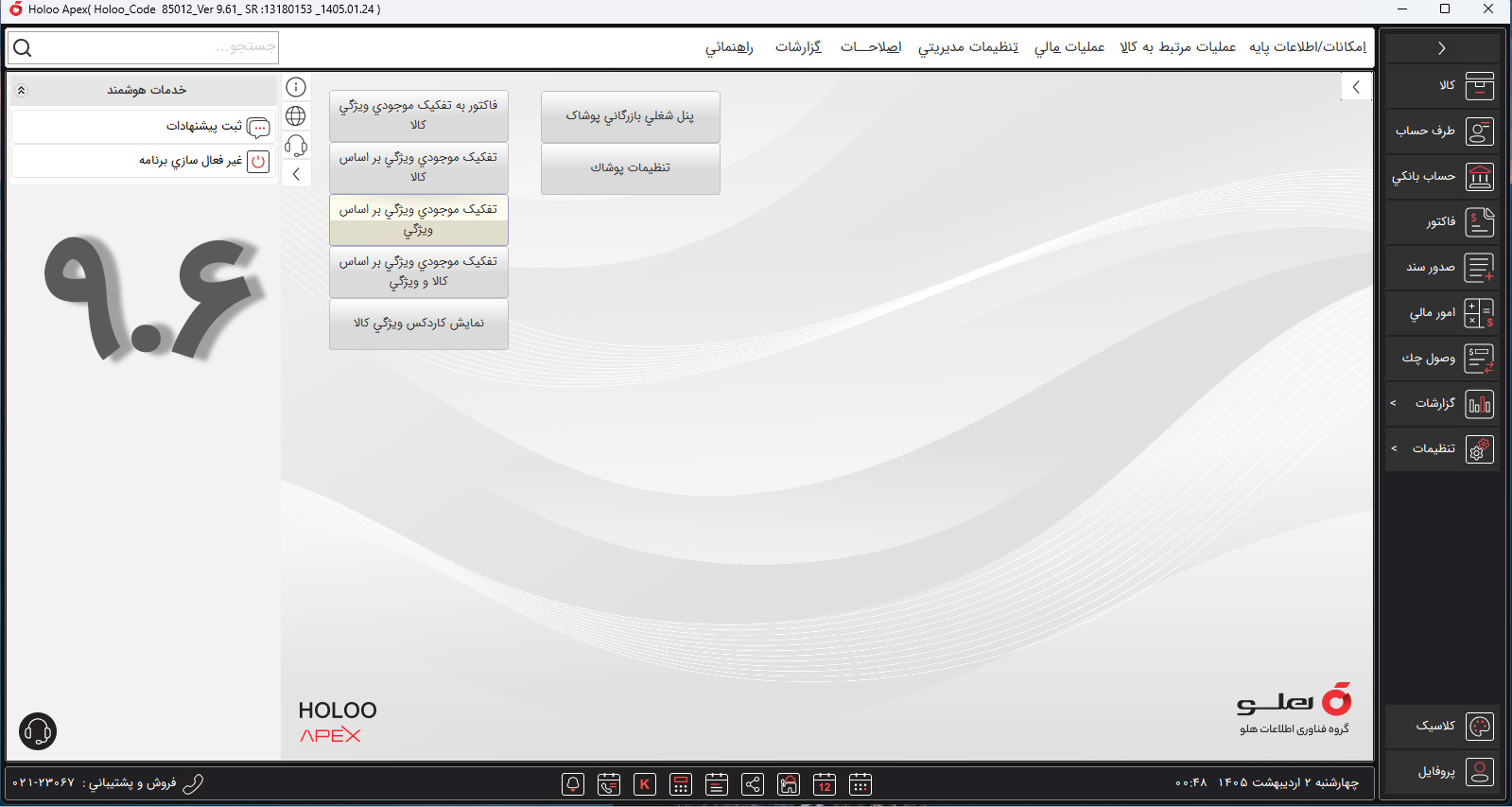Viewport: 1512px width, 807px height.
Task: Open the گزارشات chart icon in sidebar
Action: click(x=1479, y=404)
